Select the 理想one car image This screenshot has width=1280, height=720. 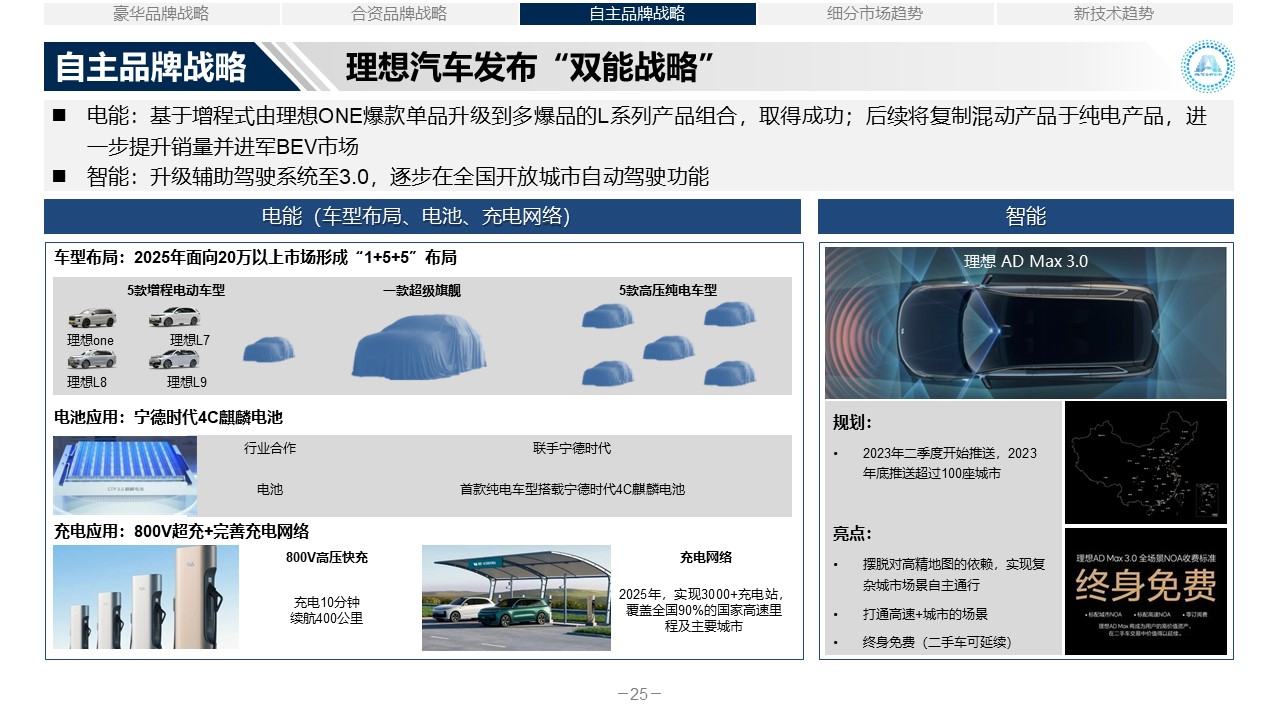coord(92,319)
